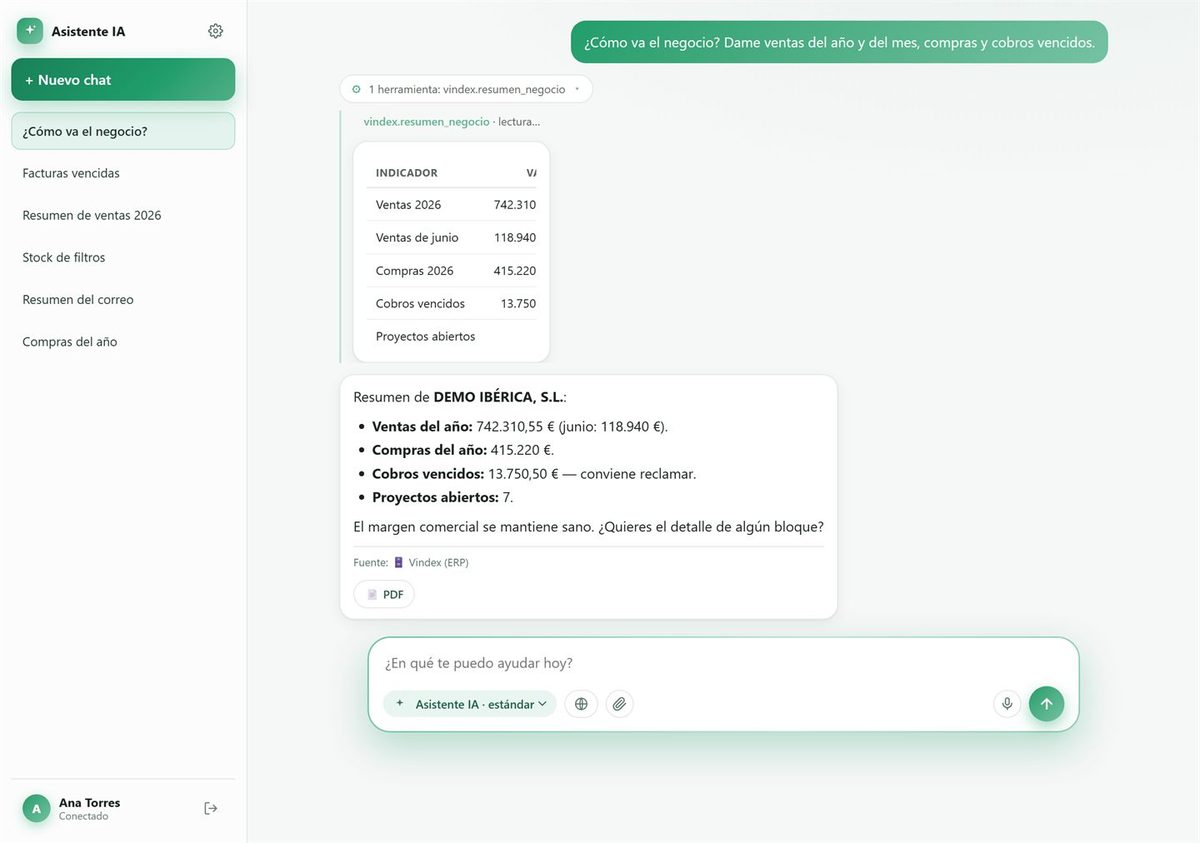Select the 'Cobros vencidos' row label
The image size is (1200, 843).
420,303
